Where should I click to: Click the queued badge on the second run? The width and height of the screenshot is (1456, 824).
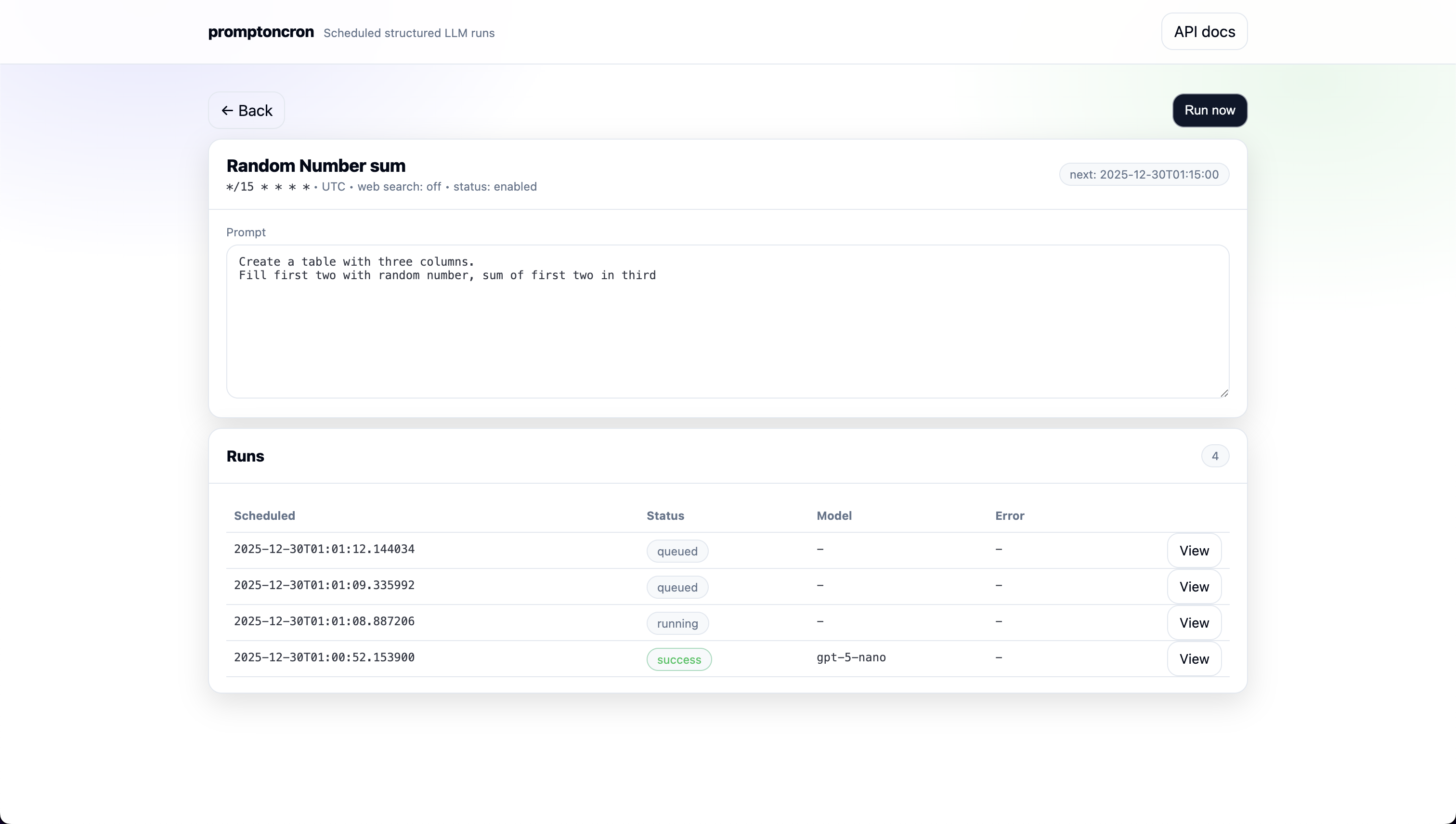(677, 587)
